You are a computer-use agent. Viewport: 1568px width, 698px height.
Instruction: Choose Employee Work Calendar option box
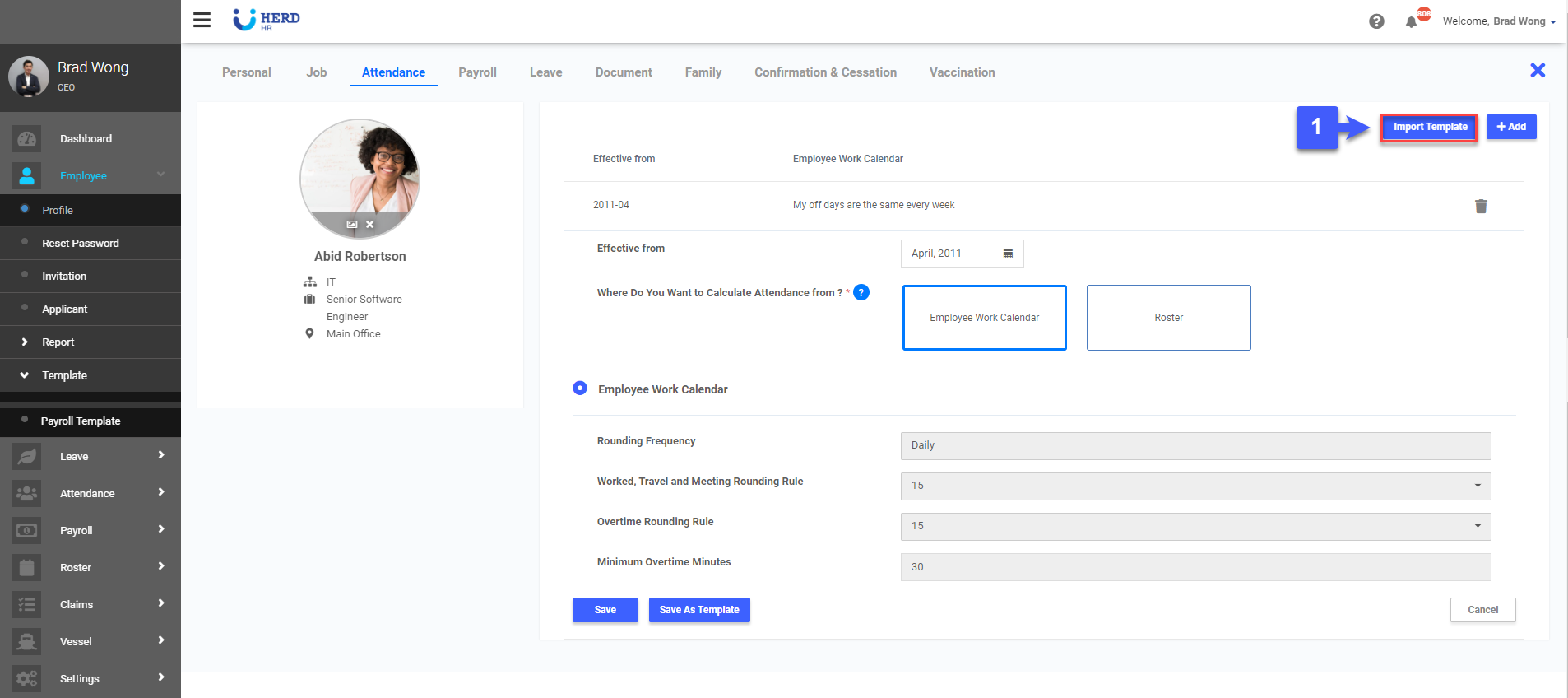coord(984,318)
